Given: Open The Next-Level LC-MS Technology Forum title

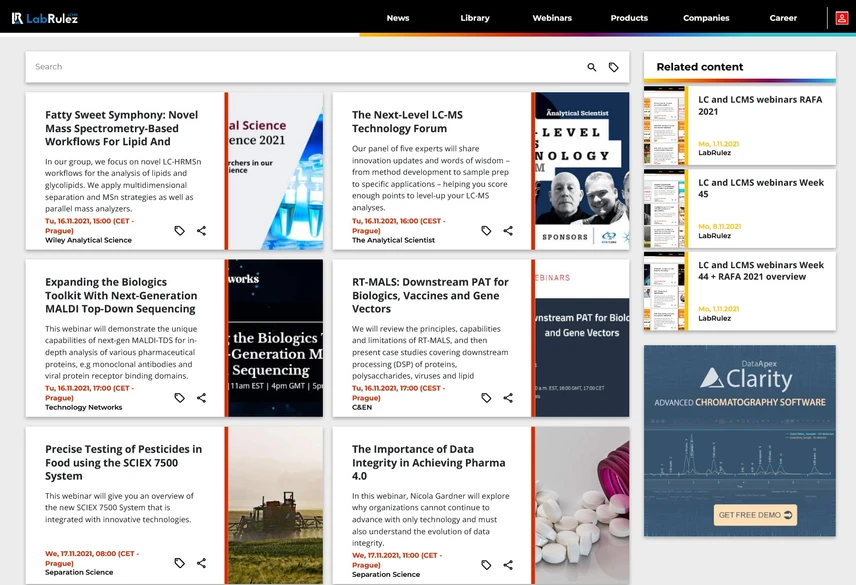Looking at the screenshot, I should pos(407,122).
